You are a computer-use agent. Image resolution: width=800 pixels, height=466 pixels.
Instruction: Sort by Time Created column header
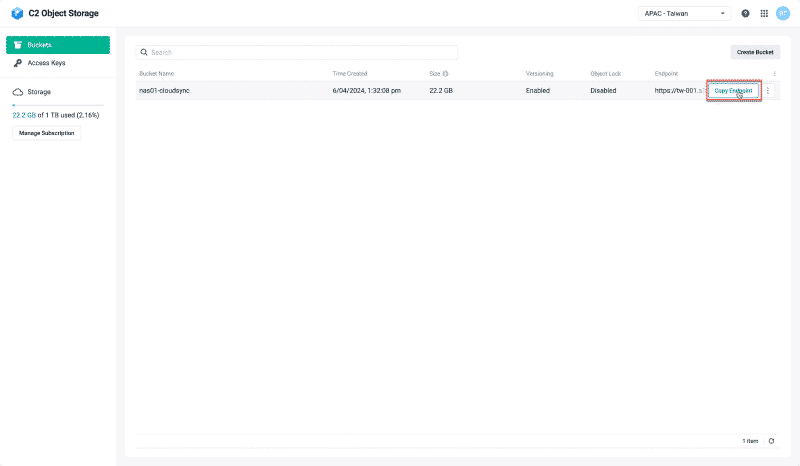tap(350, 74)
